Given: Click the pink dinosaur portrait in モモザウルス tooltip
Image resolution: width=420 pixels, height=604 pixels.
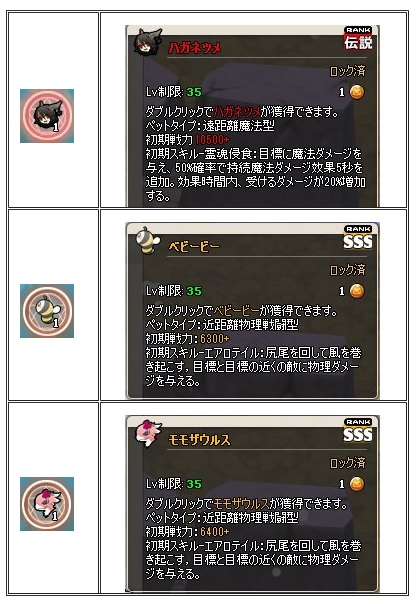Looking at the screenshot, I should (x=148, y=434).
